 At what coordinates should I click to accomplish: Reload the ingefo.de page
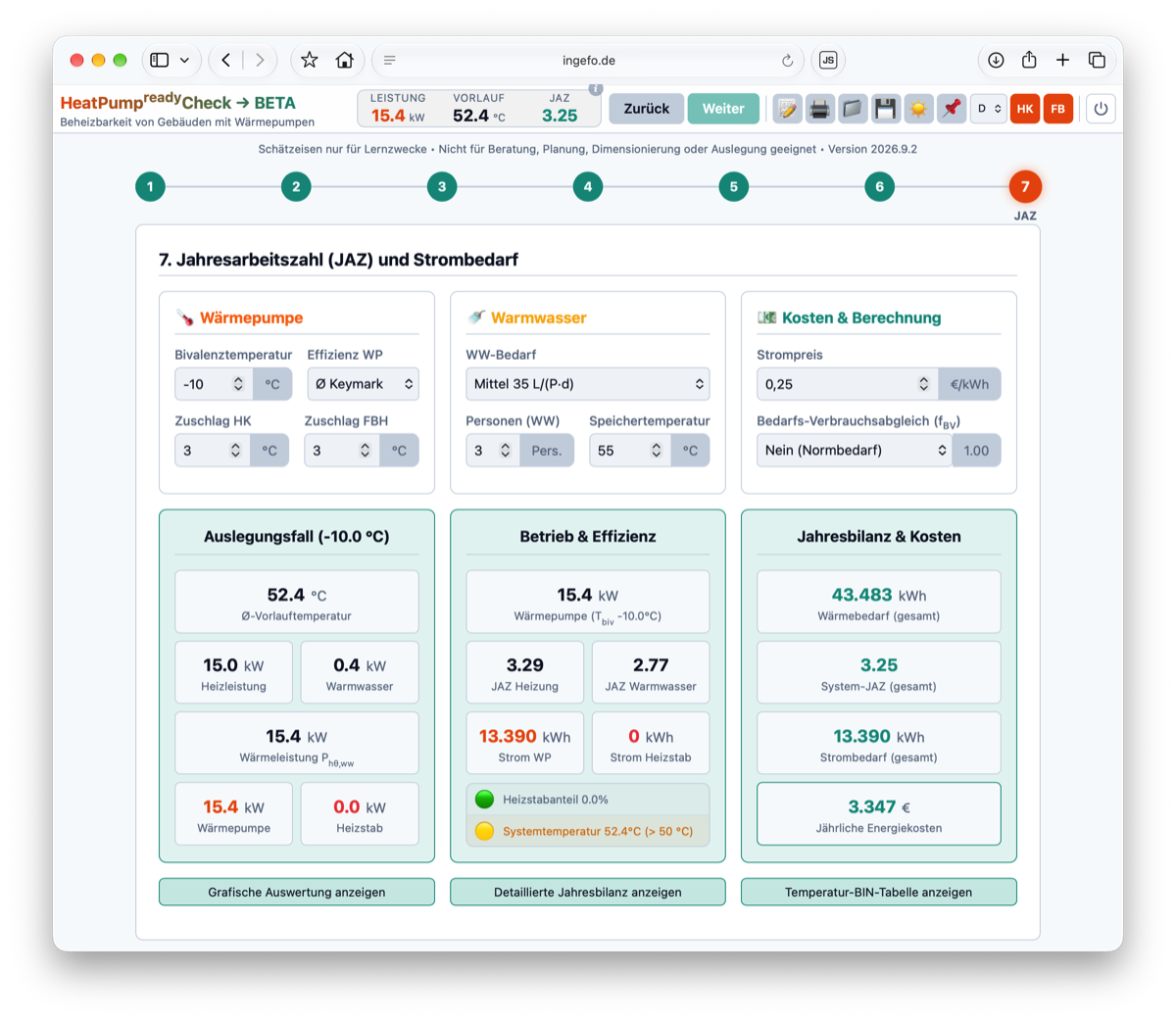(x=787, y=61)
